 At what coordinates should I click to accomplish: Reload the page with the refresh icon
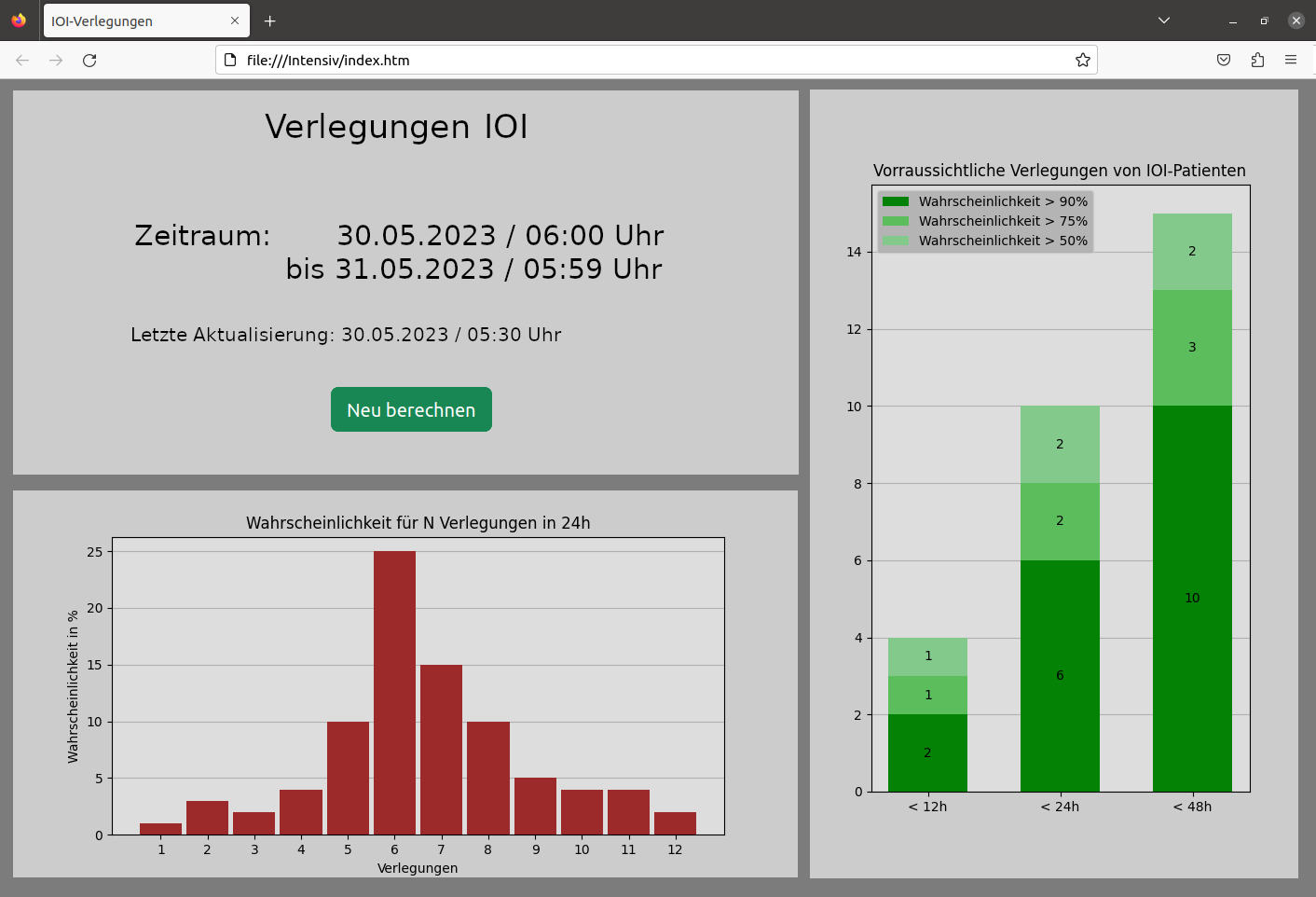click(89, 60)
